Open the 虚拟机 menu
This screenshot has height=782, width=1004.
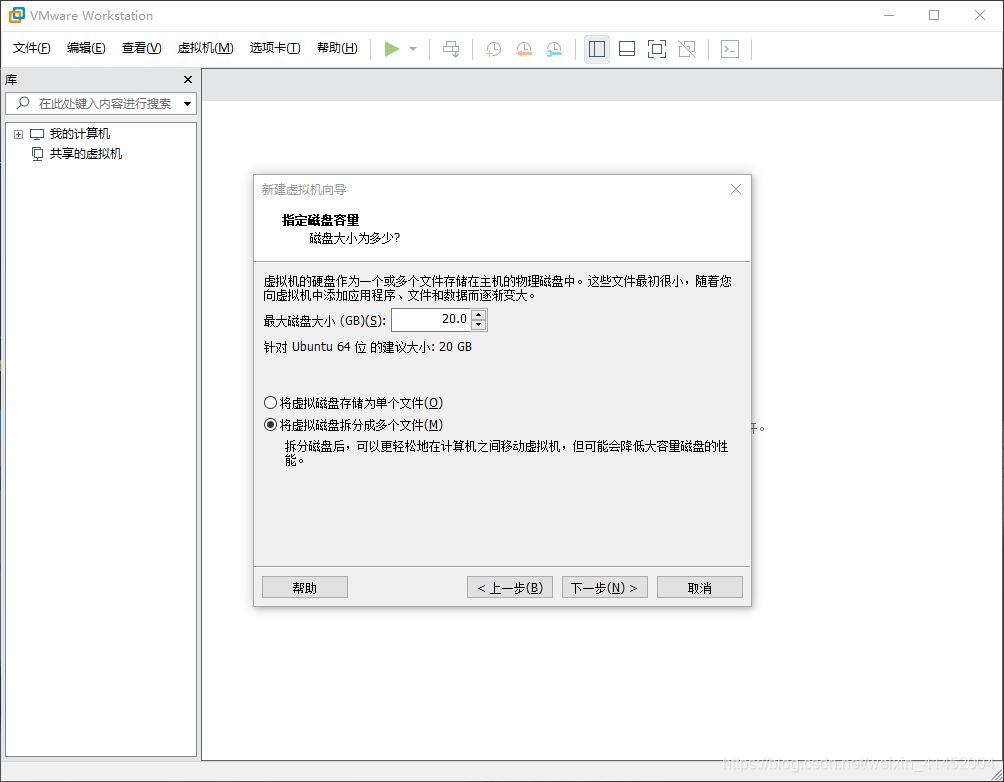point(204,47)
